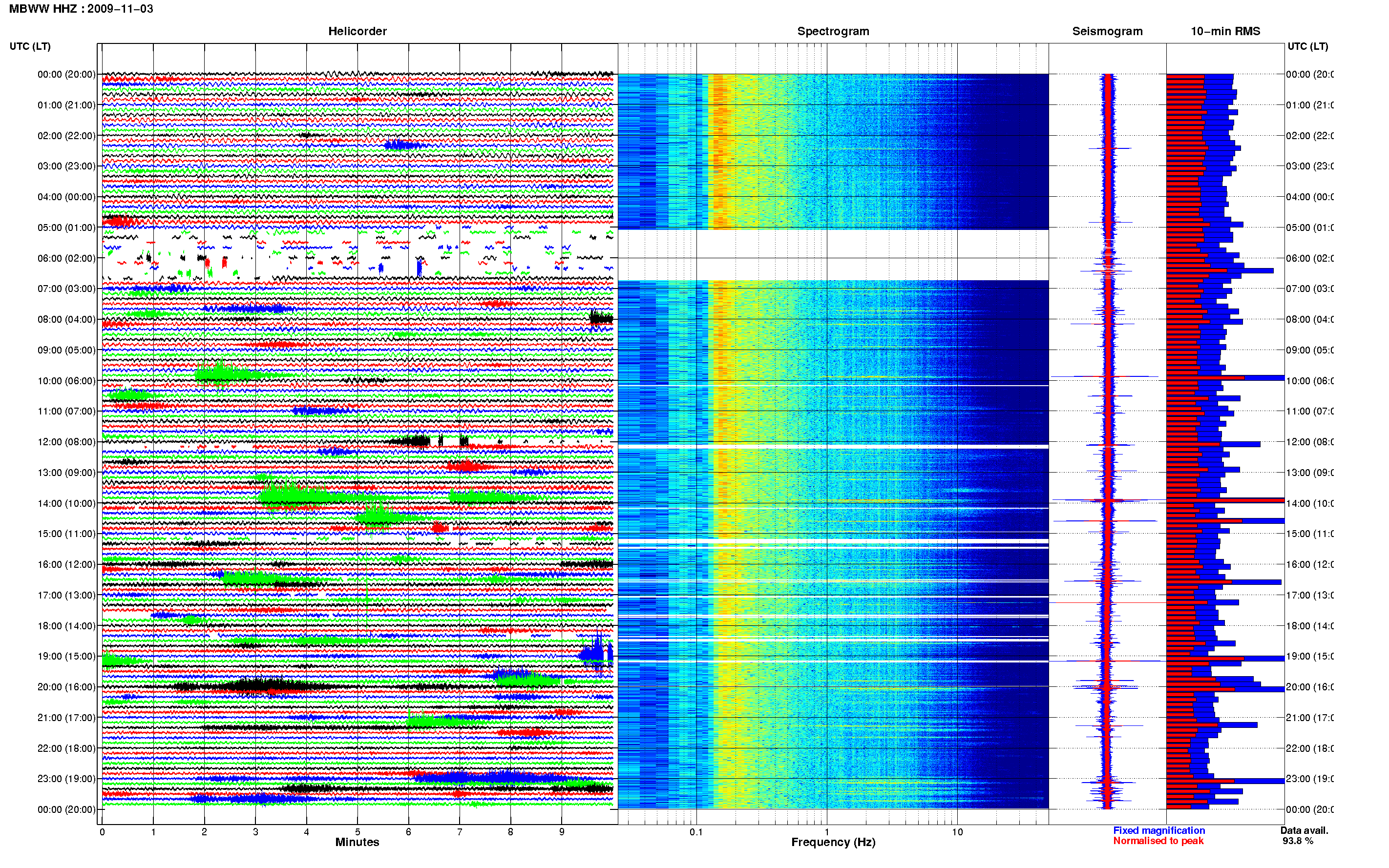Click the MBWW HHZ station date title
The width and height of the screenshot is (1389, 868).
point(81,9)
